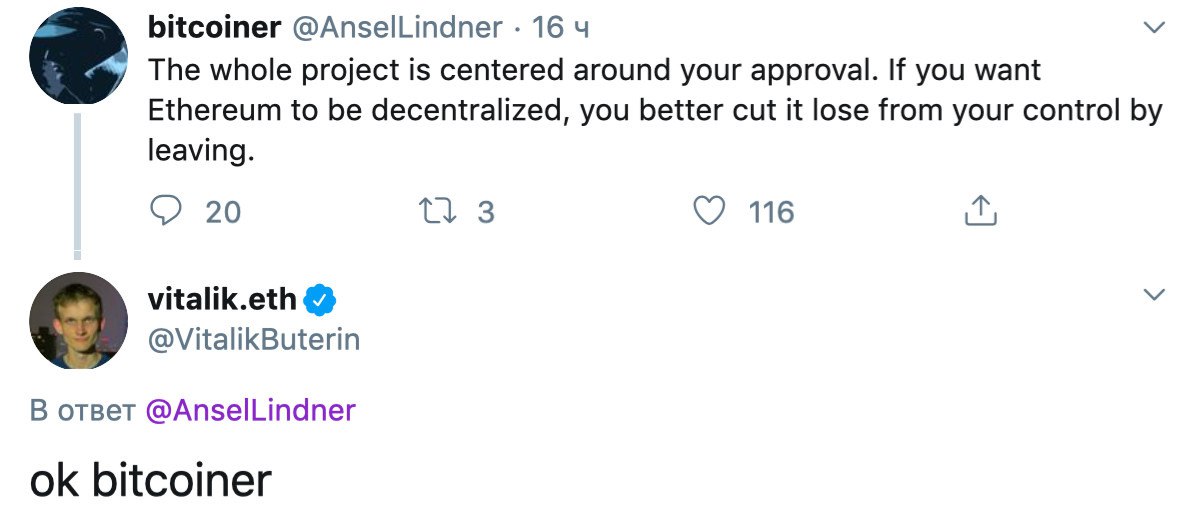Like the tweet with heart icon

pos(709,211)
